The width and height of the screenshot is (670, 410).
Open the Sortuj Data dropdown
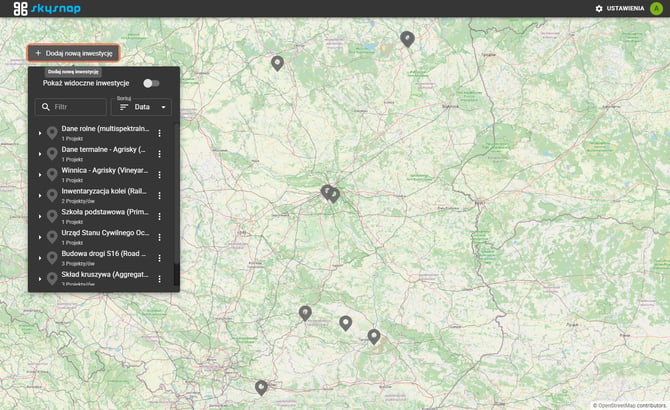pyautogui.click(x=141, y=107)
